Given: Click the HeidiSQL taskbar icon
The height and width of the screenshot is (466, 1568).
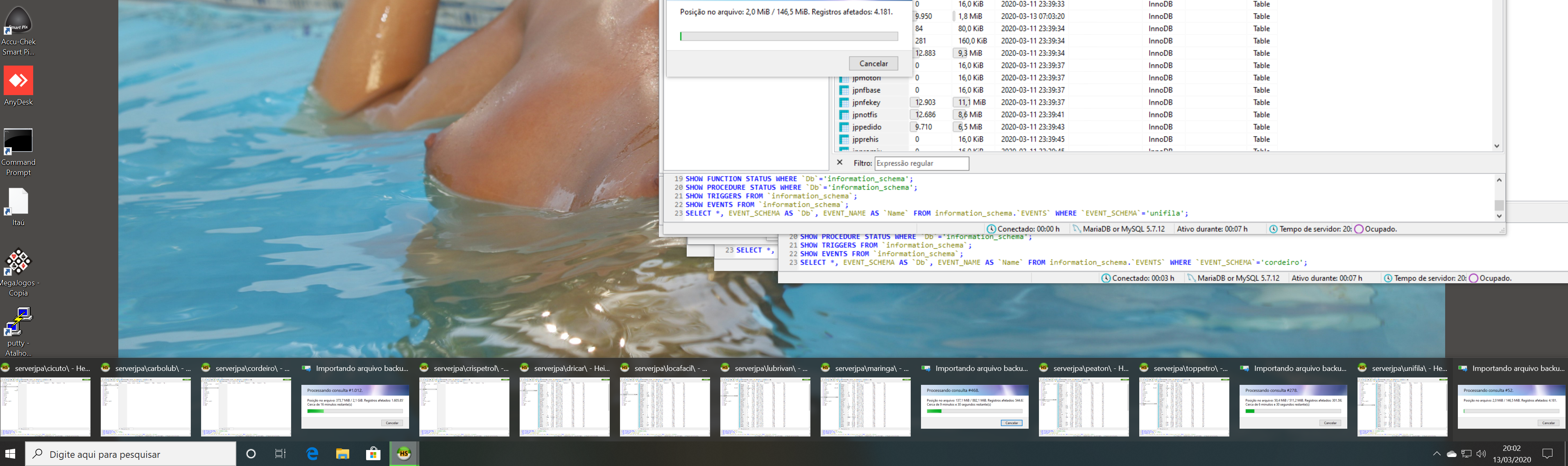Looking at the screenshot, I should 403,454.
